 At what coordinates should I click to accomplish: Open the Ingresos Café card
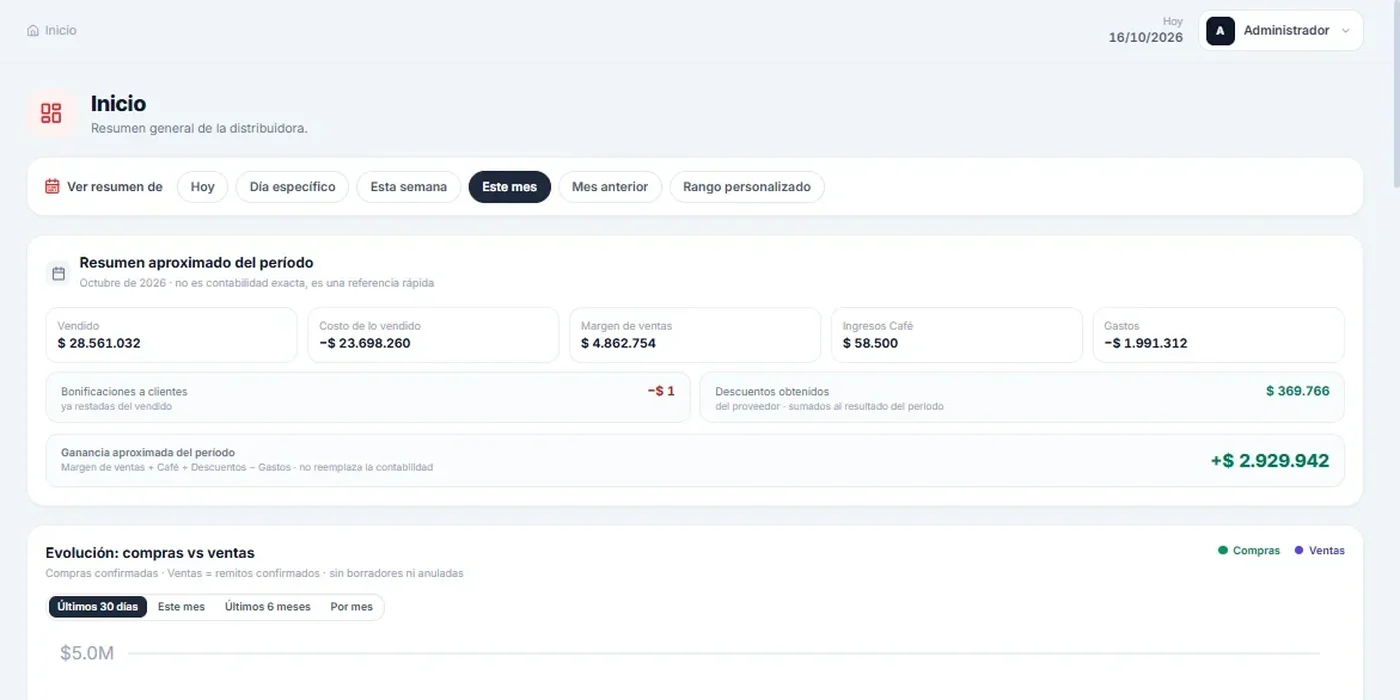pos(957,335)
